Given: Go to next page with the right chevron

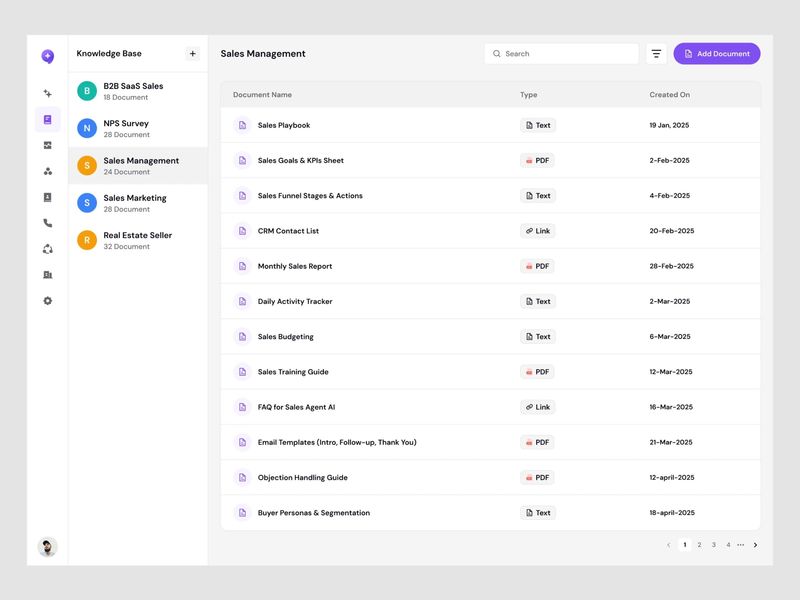Looking at the screenshot, I should (757, 545).
